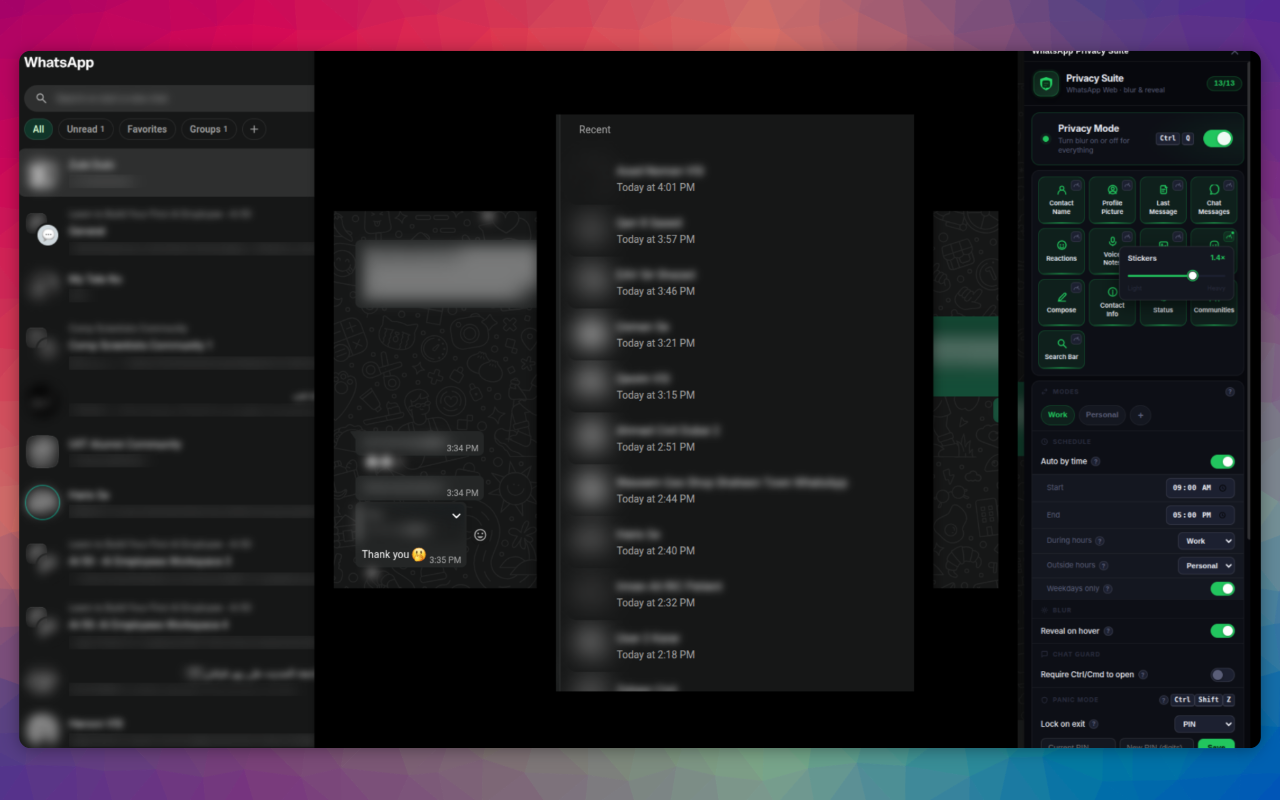The height and width of the screenshot is (800, 1280).
Task: Switch to the Work mode pill
Action: (1057, 415)
